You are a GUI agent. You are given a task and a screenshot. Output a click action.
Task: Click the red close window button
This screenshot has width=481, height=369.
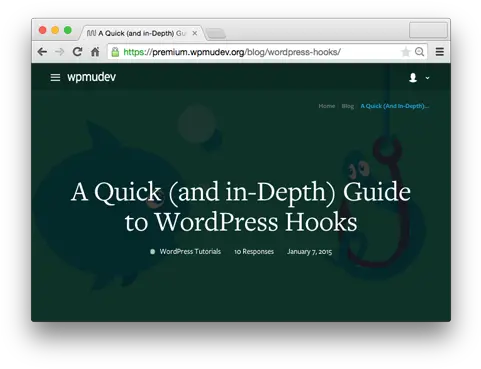42,30
